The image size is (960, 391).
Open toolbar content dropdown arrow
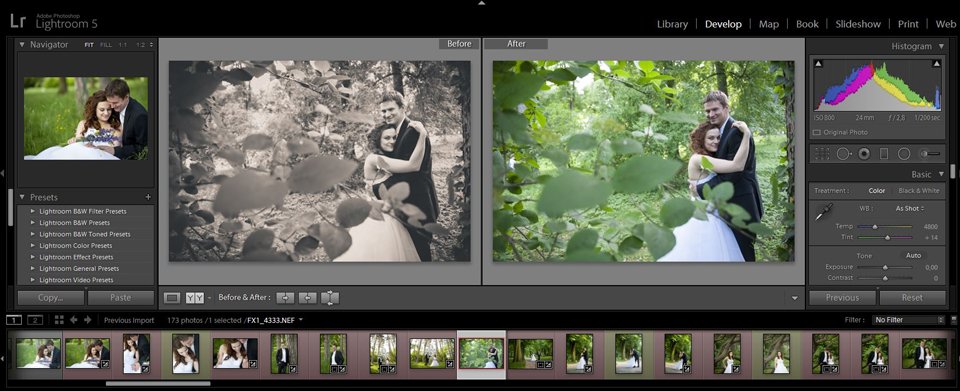coord(795,298)
